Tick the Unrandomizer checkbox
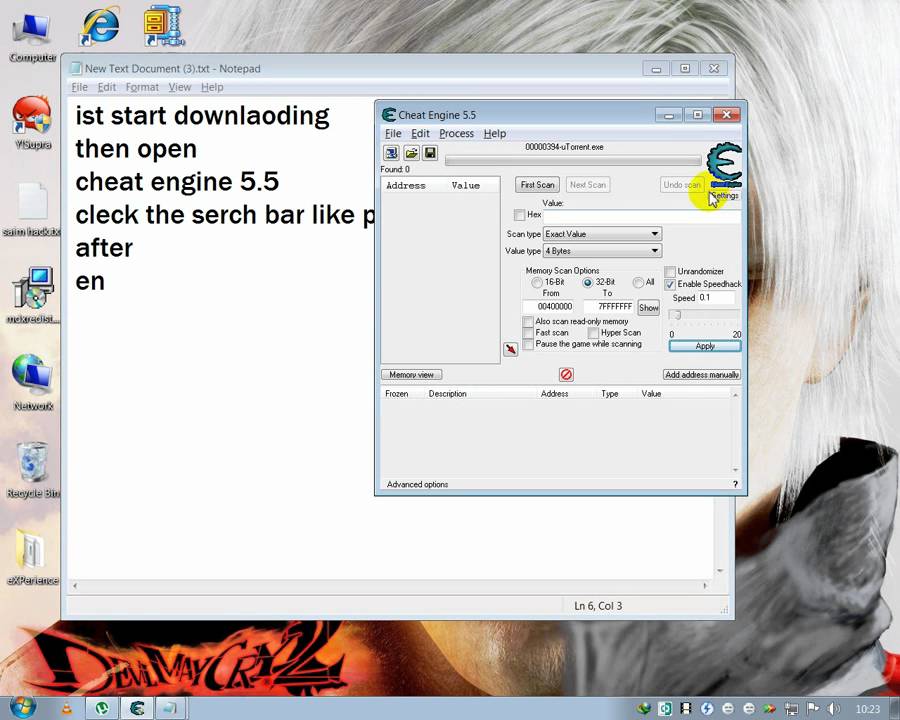The width and height of the screenshot is (900, 720). pyautogui.click(x=670, y=272)
